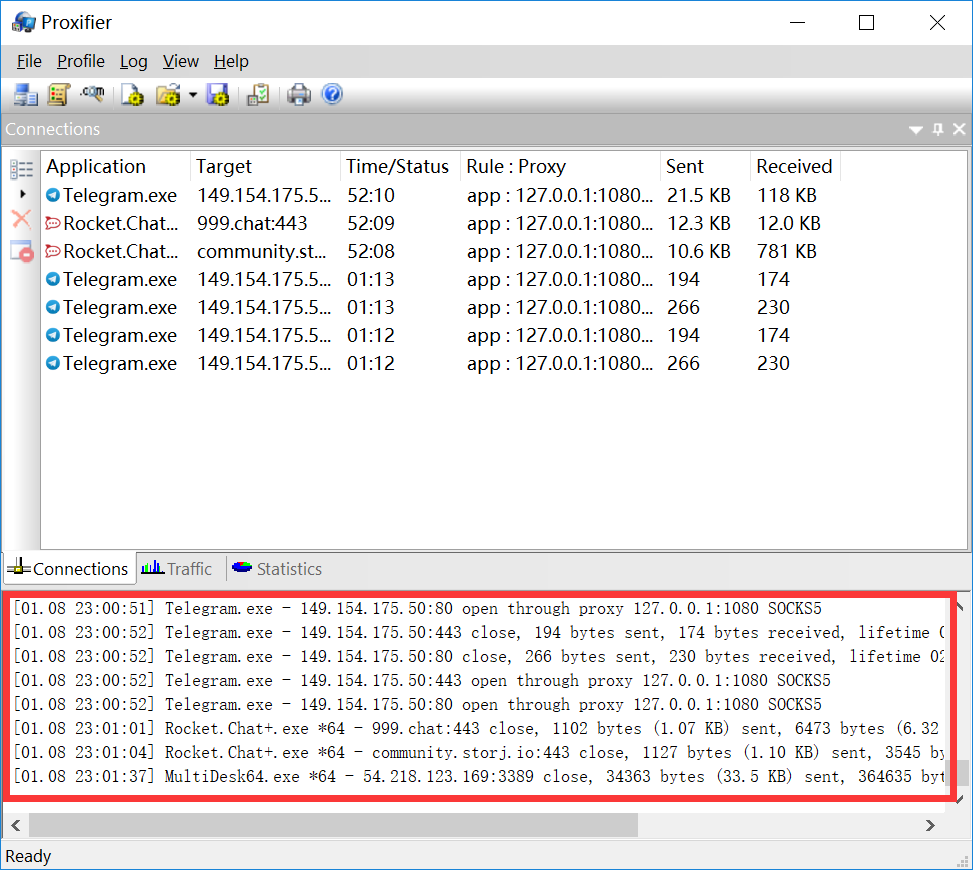Select the Connections tab at bottom
Viewport: 973px width, 870px height.
(x=69, y=568)
